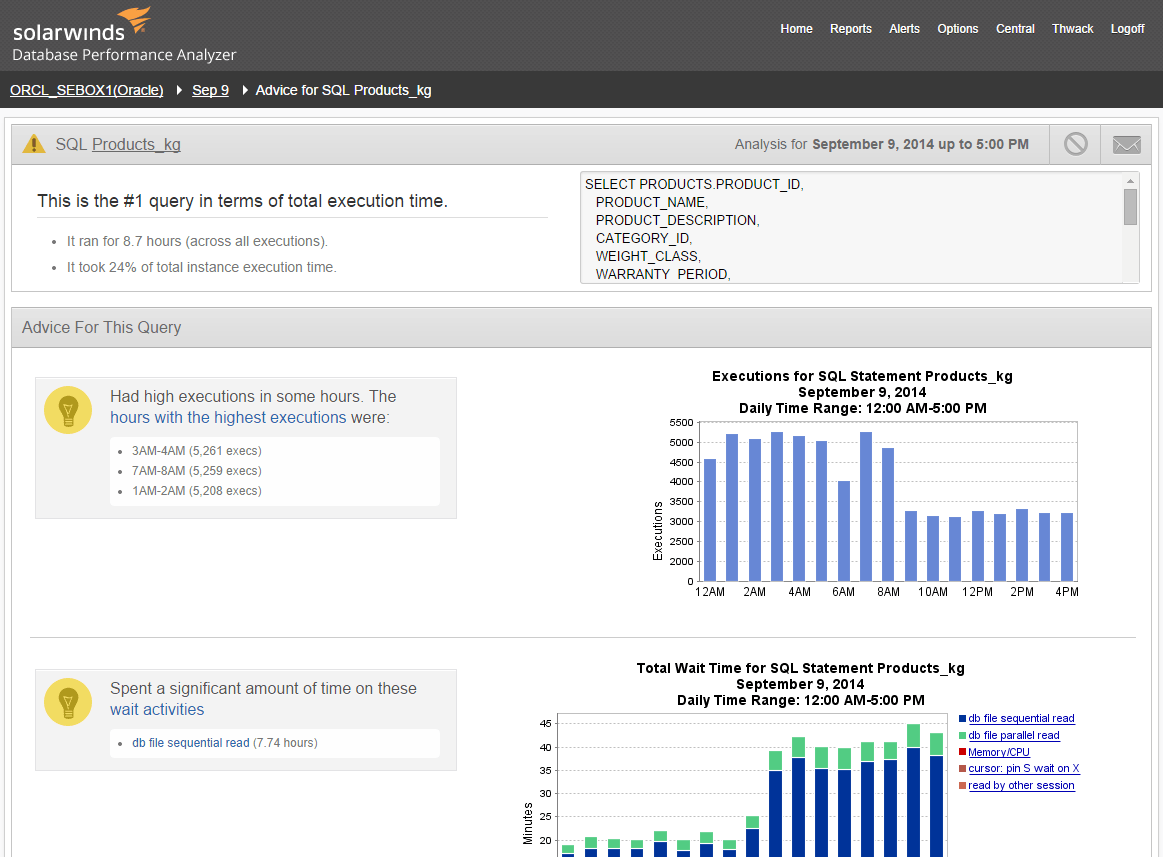The image size is (1163, 857).
Task: Click the Sep 9 breadcrumb link
Action: [210, 90]
